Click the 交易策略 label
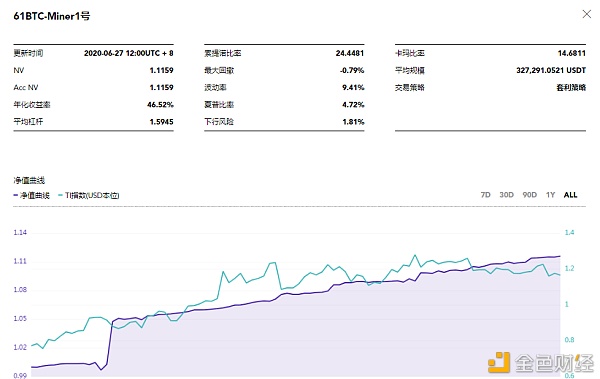 point(410,88)
